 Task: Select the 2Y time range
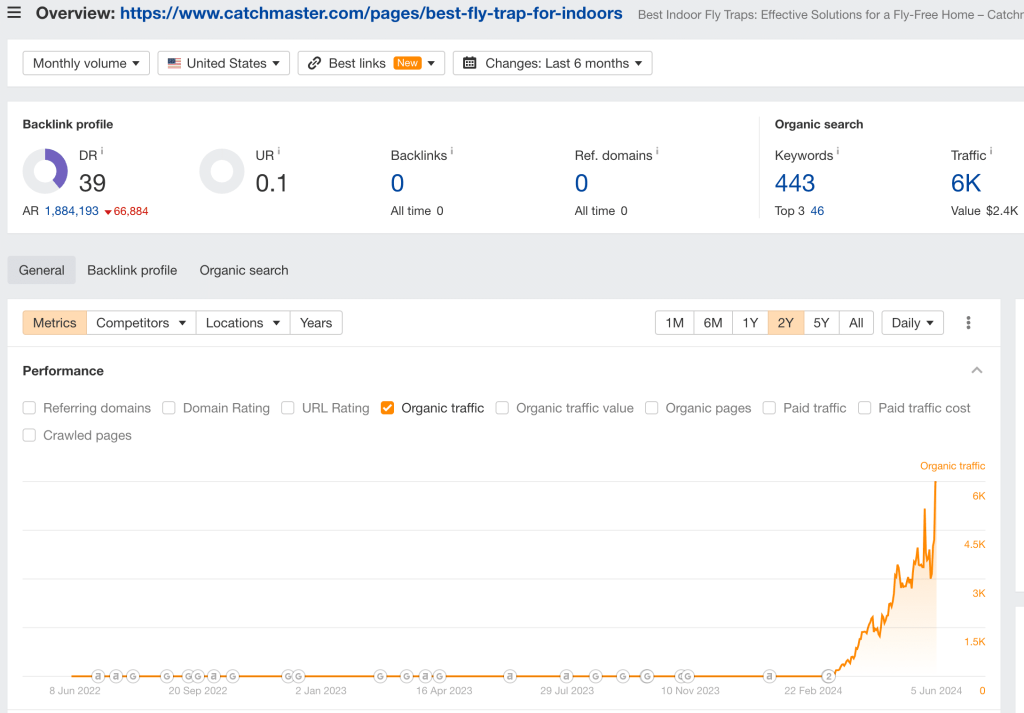(786, 323)
